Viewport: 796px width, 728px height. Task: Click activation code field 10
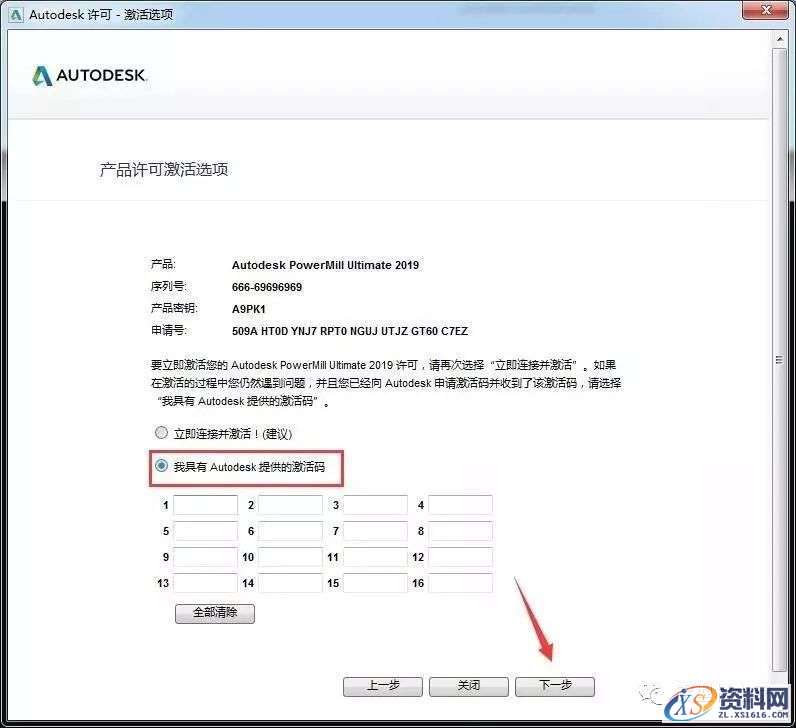[x=290, y=557]
